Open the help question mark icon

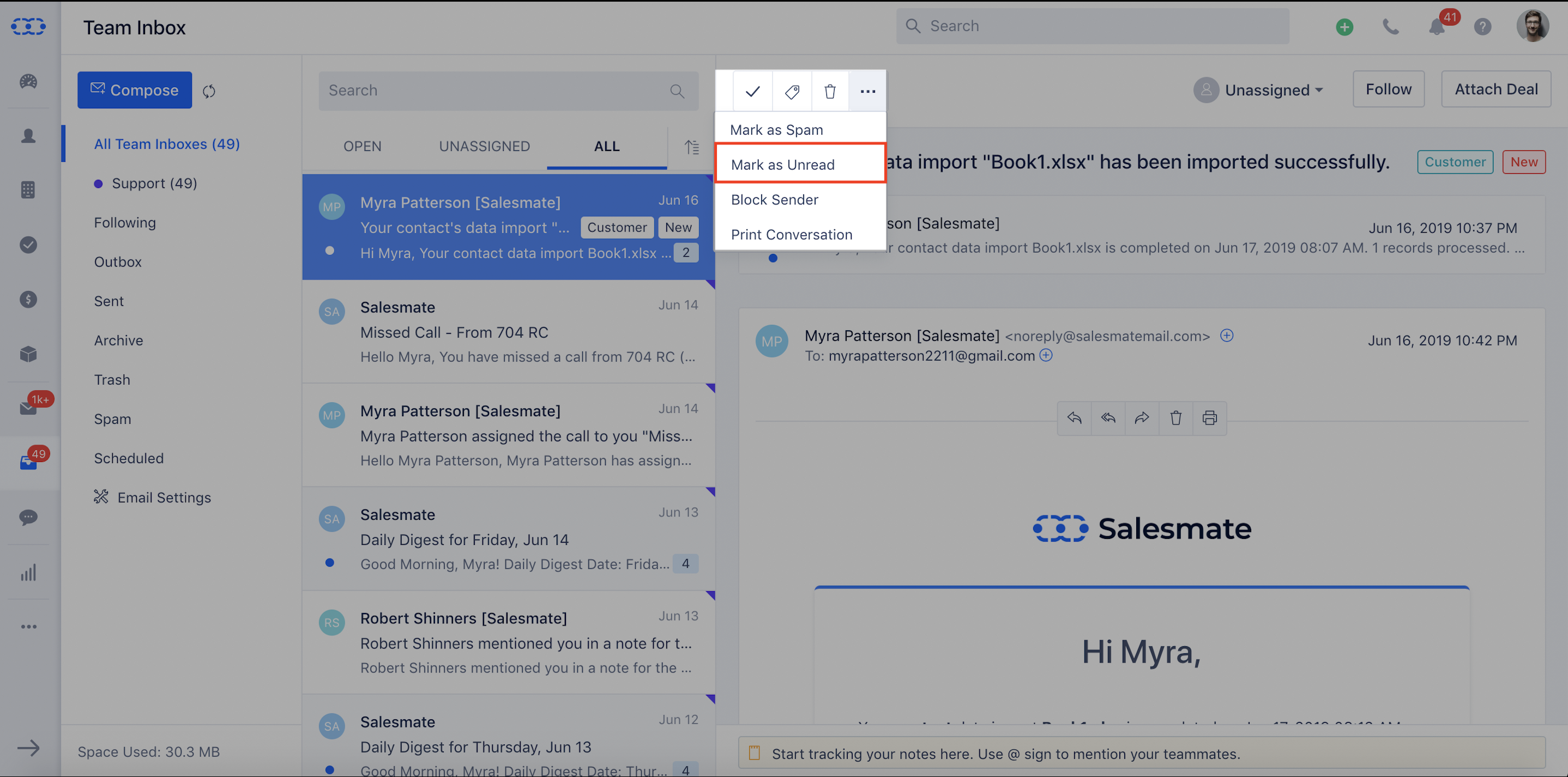tap(1483, 27)
